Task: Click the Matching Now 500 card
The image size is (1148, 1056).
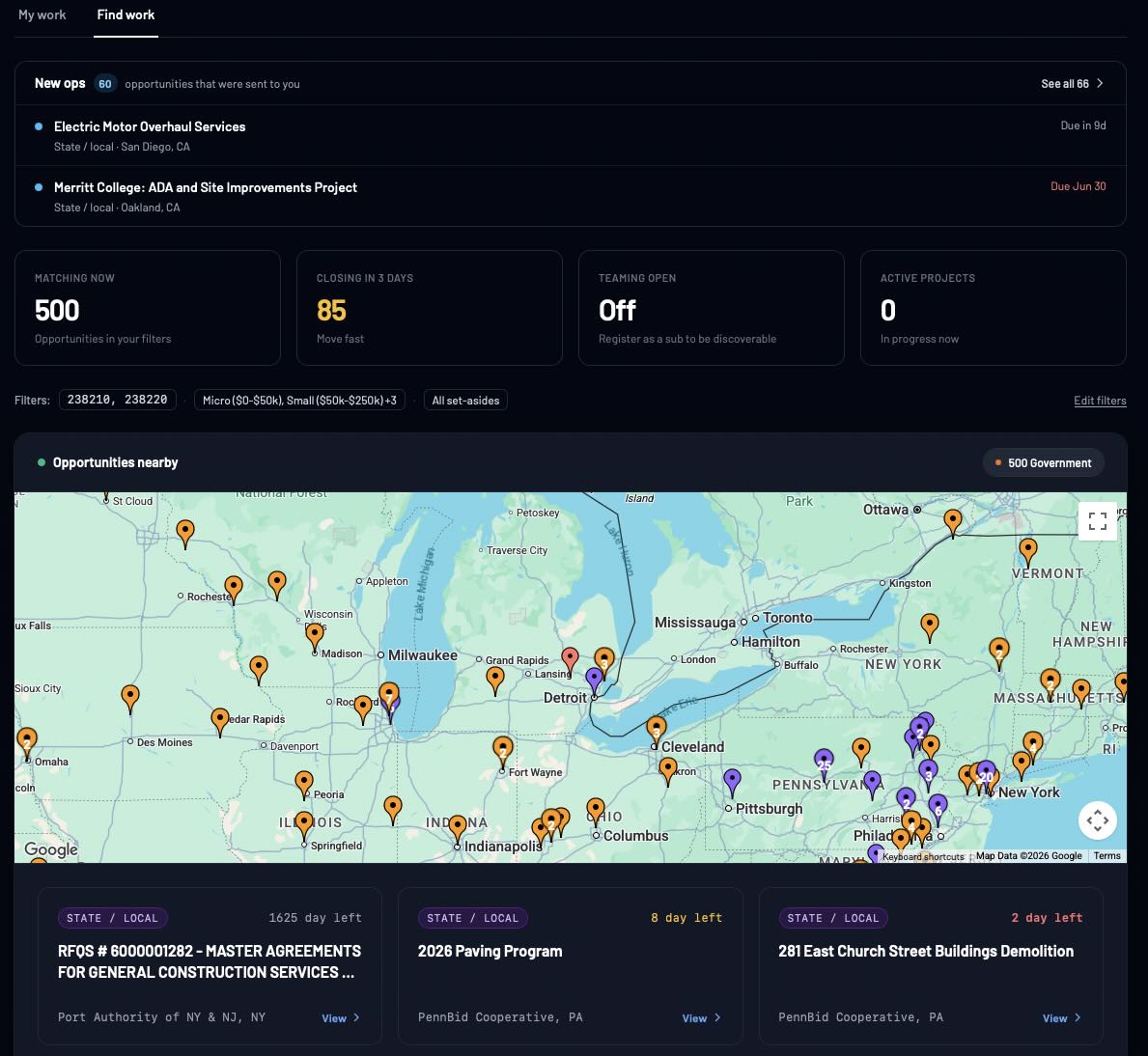Action: pyautogui.click(x=147, y=307)
